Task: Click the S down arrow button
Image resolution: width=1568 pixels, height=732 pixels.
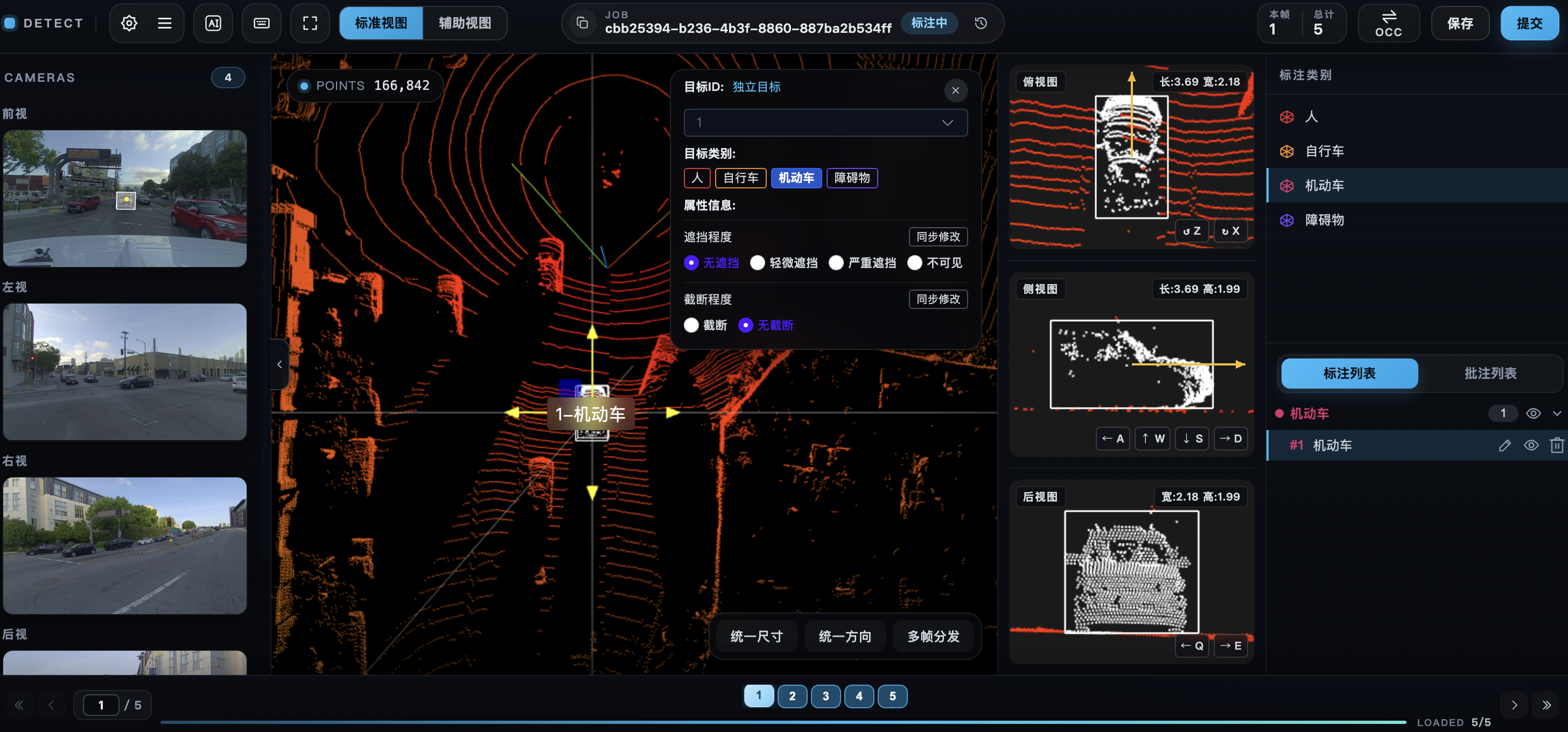Action: click(1192, 439)
